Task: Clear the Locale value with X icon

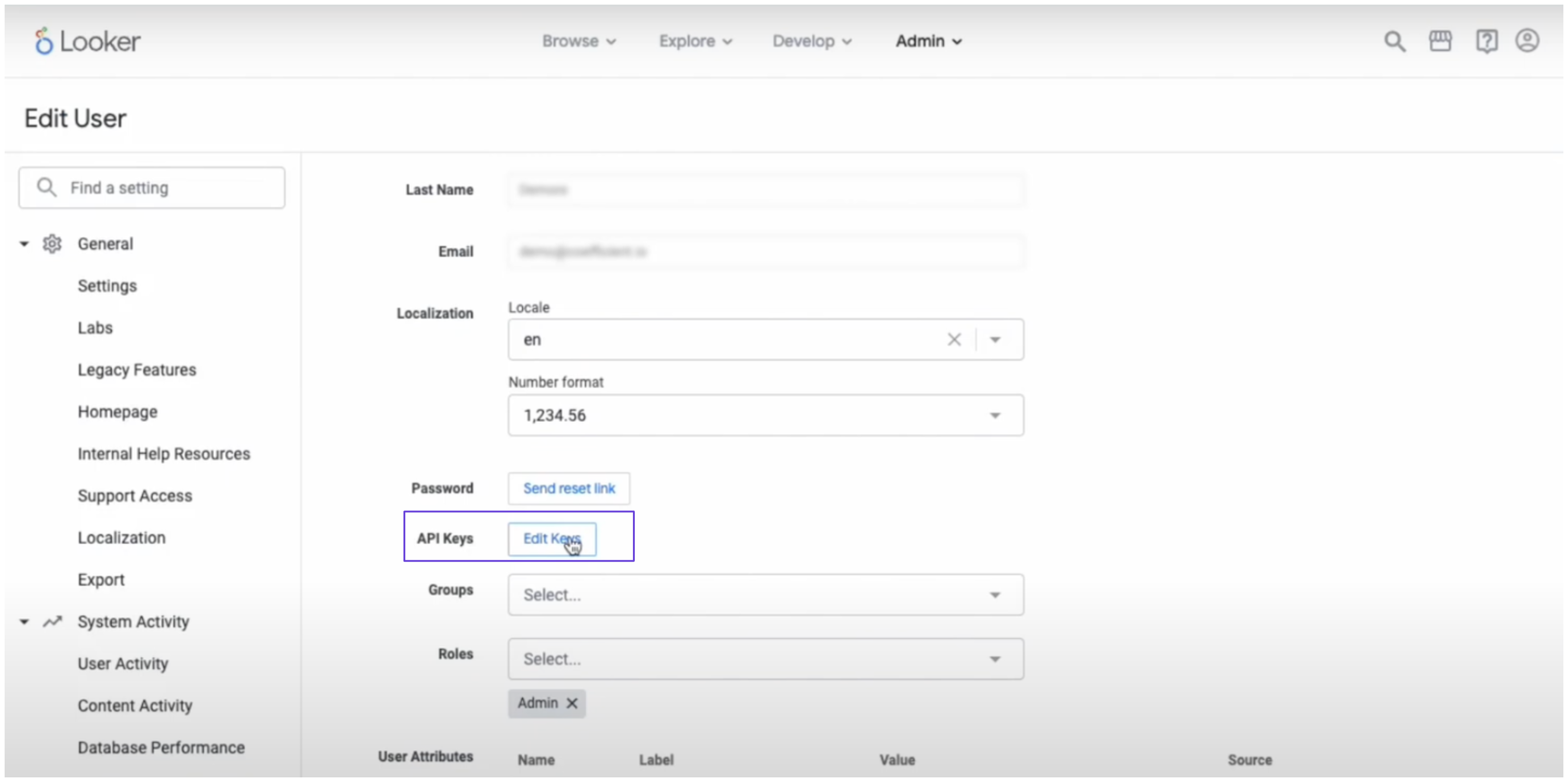Action: pyautogui.click(x=954, y=340)
